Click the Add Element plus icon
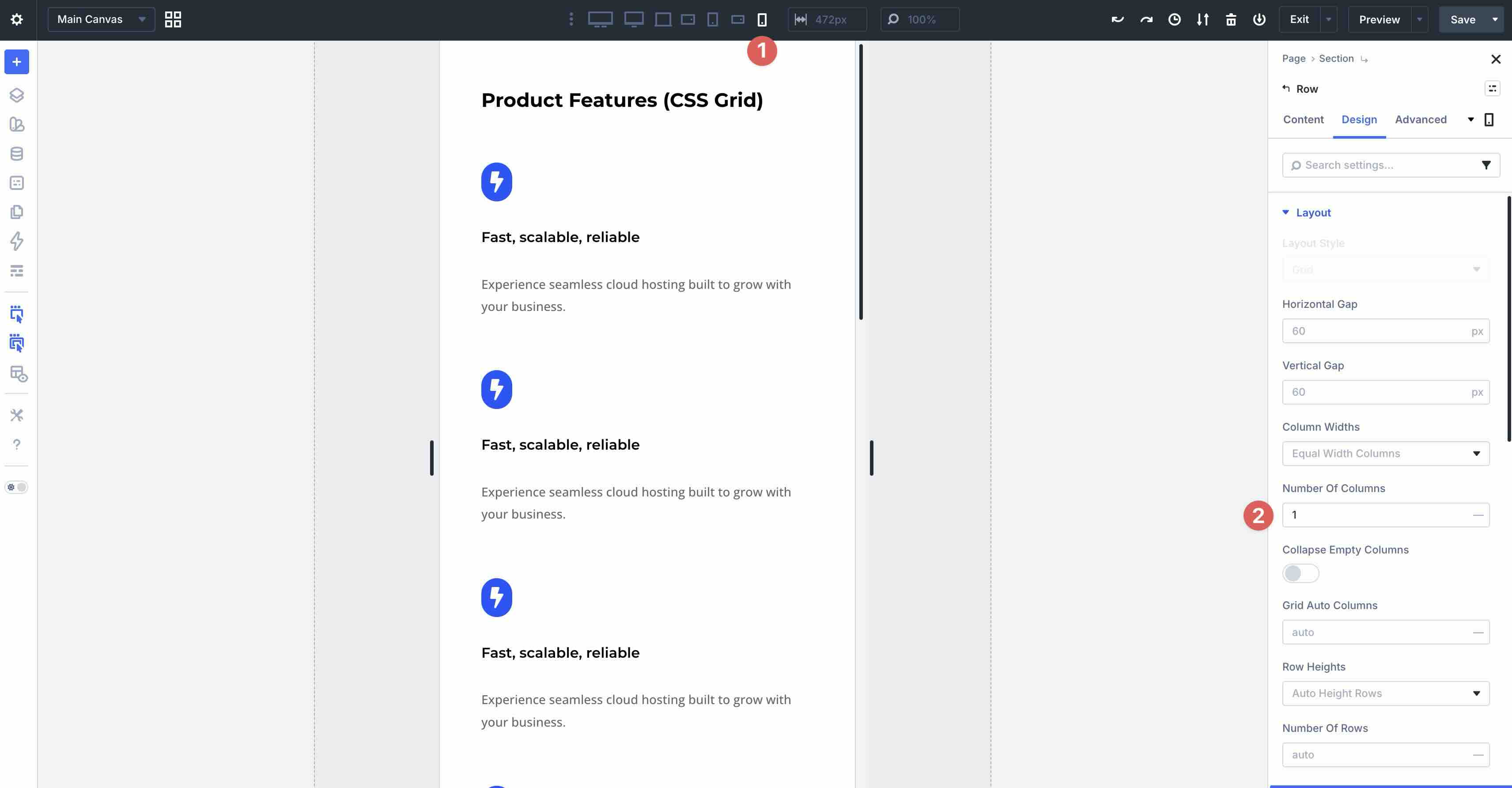This screenshot has height=788, width=1512. (x=16, y=62)
